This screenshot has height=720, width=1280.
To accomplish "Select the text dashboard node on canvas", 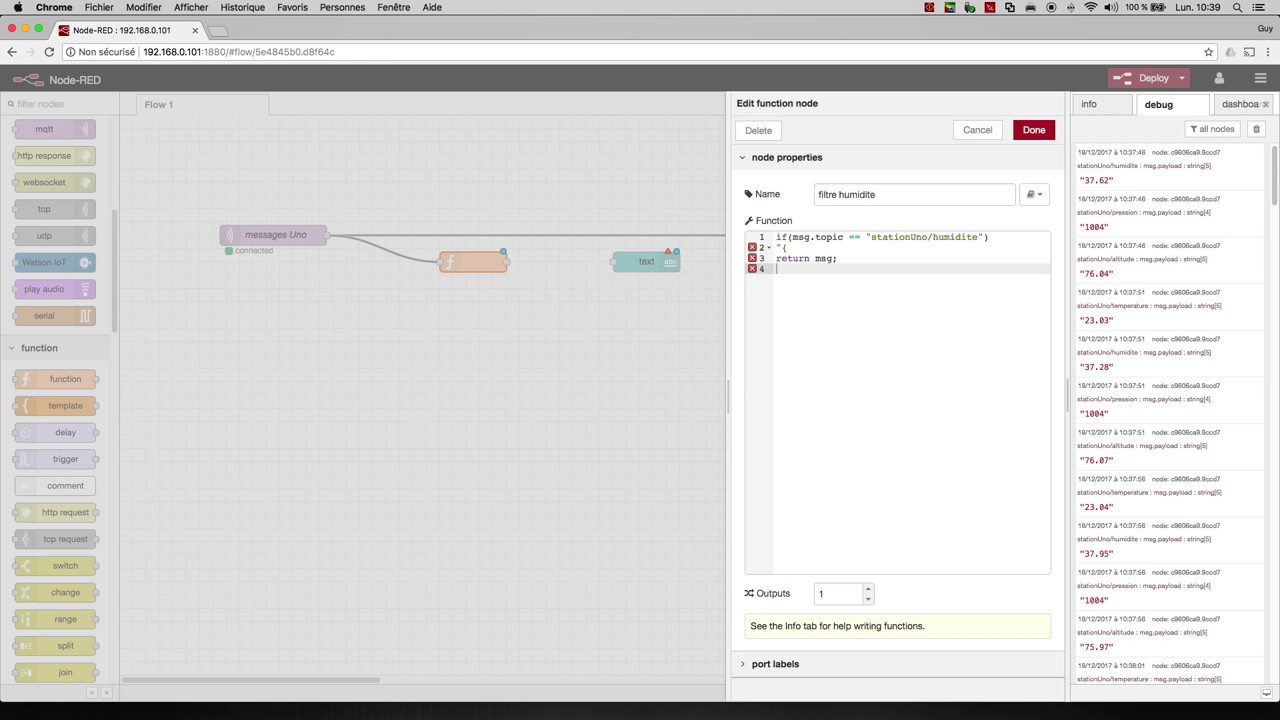I will (x=646, y=262).
